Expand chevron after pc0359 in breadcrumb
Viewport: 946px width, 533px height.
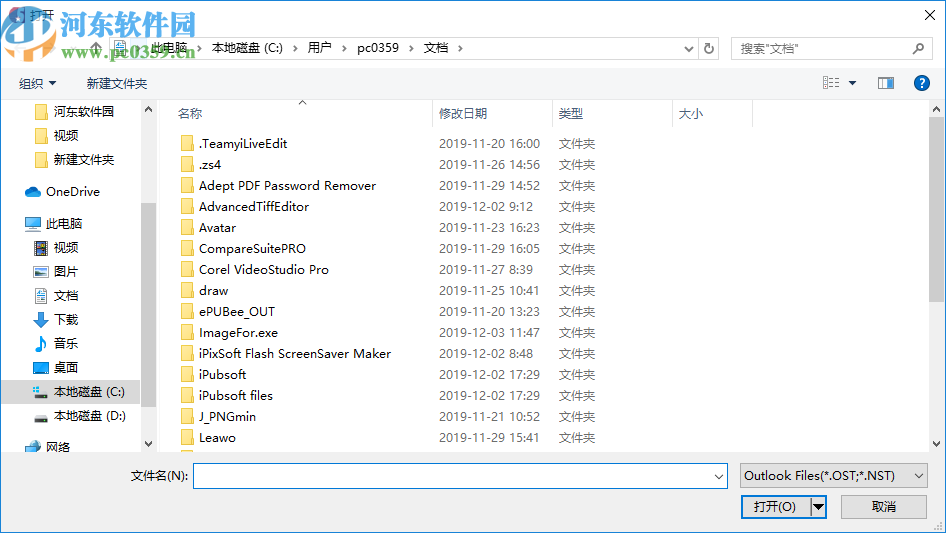411,48
